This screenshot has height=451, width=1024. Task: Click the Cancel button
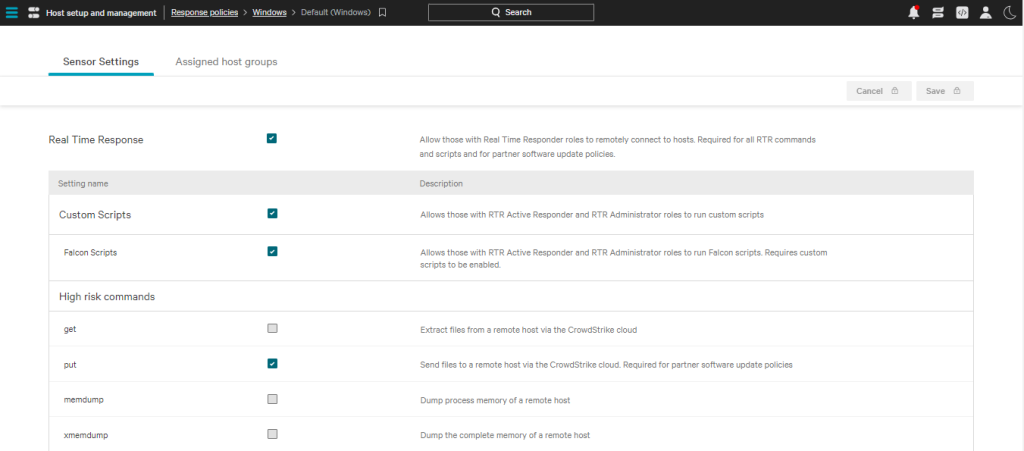pyautogui.click(x=879, y=91)
